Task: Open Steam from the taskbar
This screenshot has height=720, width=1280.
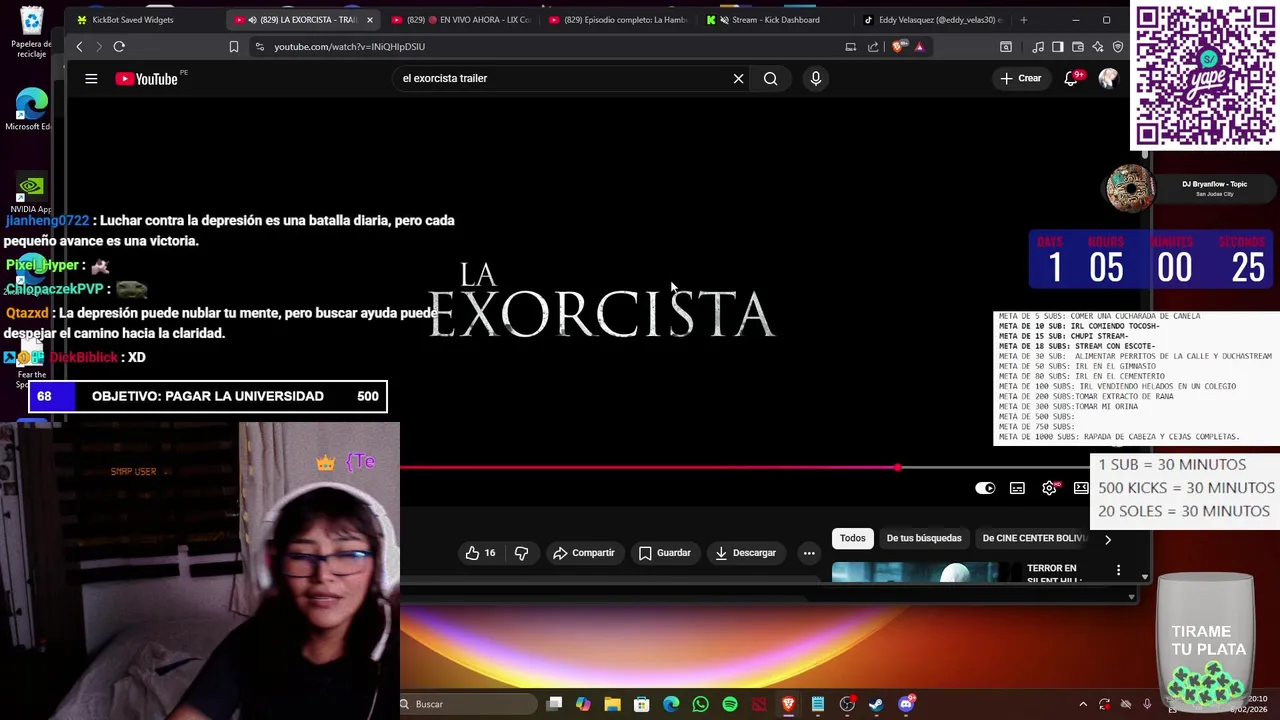Action: [876, 704]
